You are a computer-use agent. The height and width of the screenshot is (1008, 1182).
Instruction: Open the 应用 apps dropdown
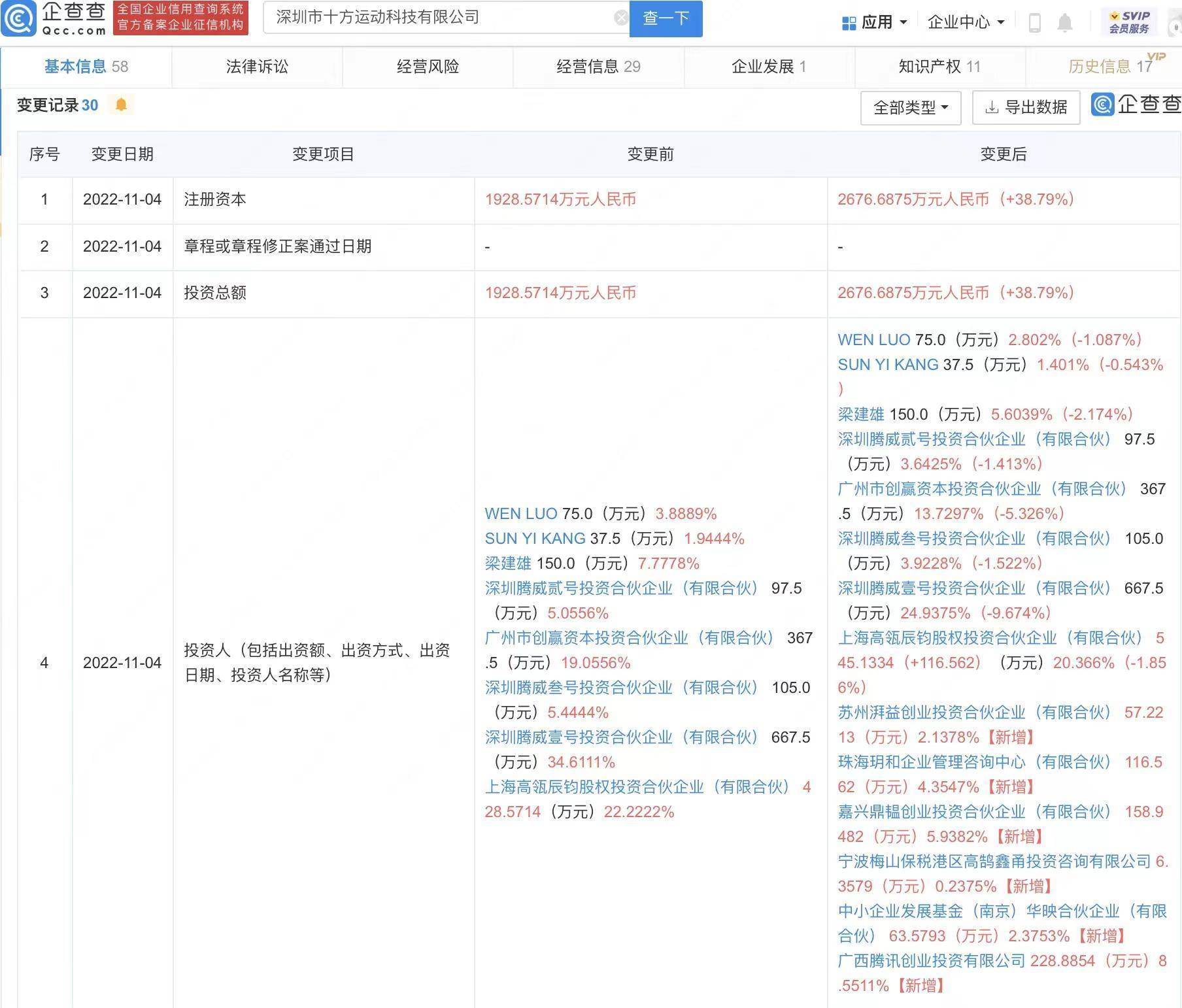(875, 22)
